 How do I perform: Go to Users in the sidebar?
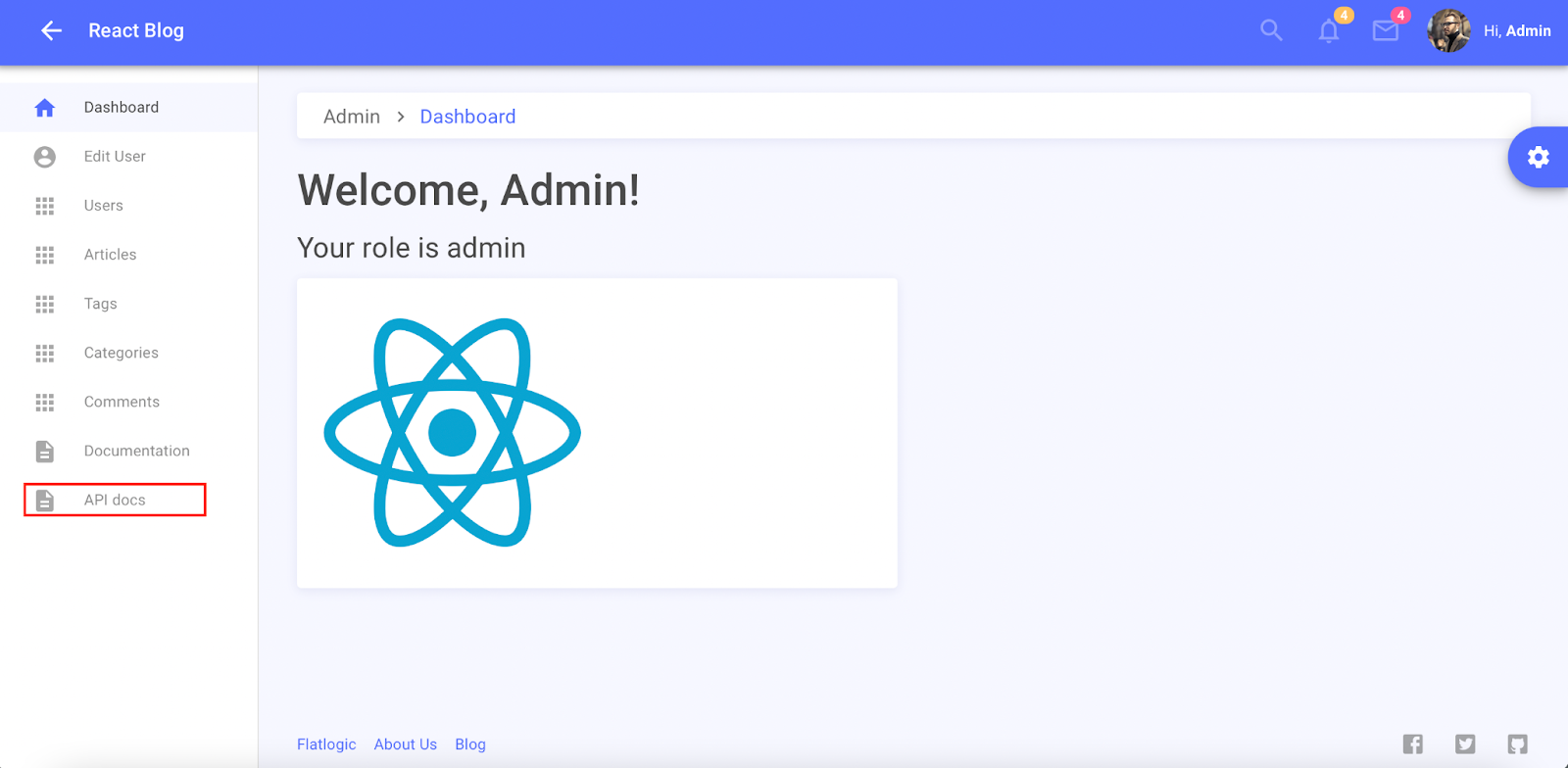coord(128,206)
